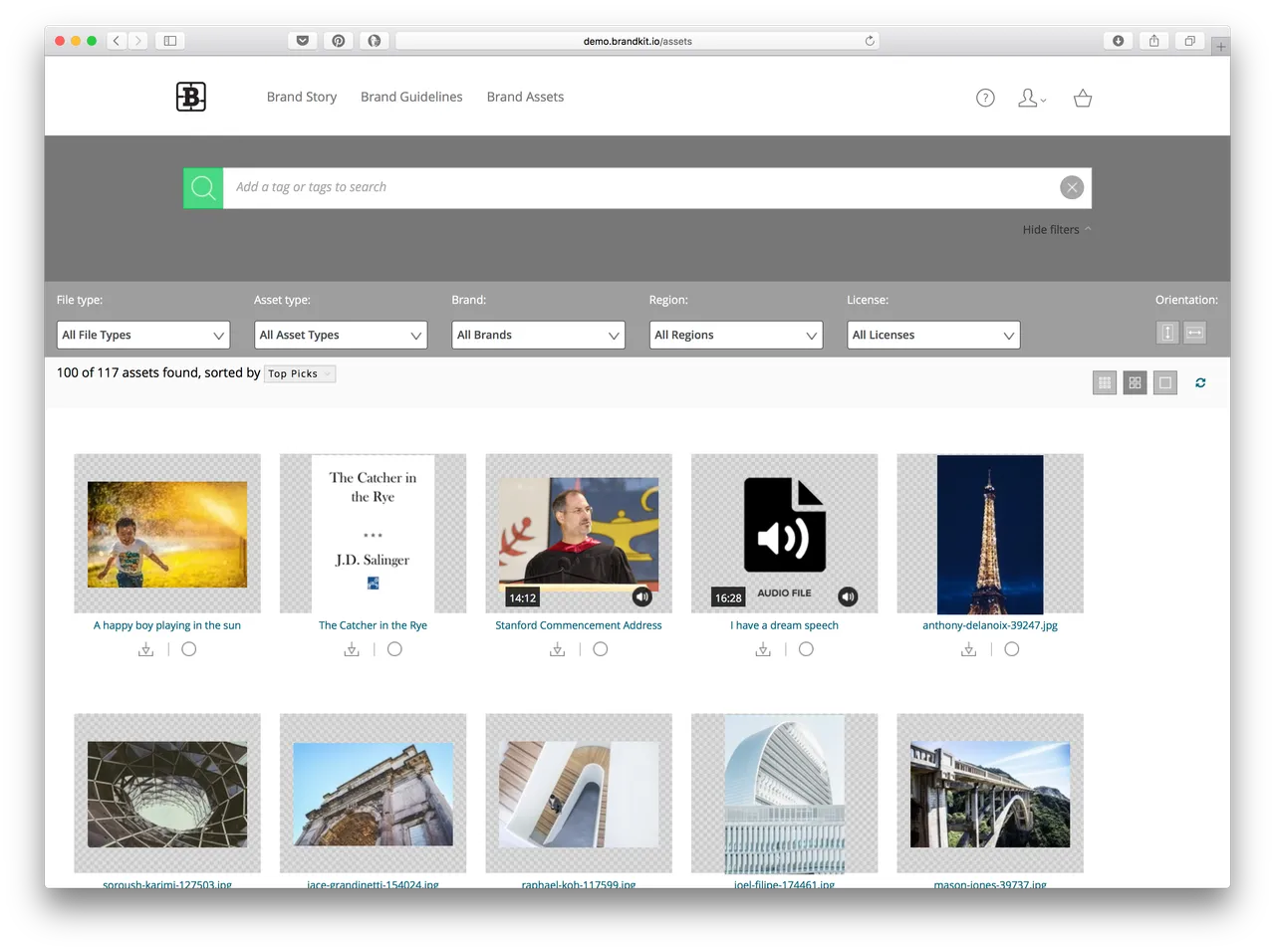Expand the All Regions filter
Image resolution: width=1275 pixels, height=952 pixels.
(735, 335)
